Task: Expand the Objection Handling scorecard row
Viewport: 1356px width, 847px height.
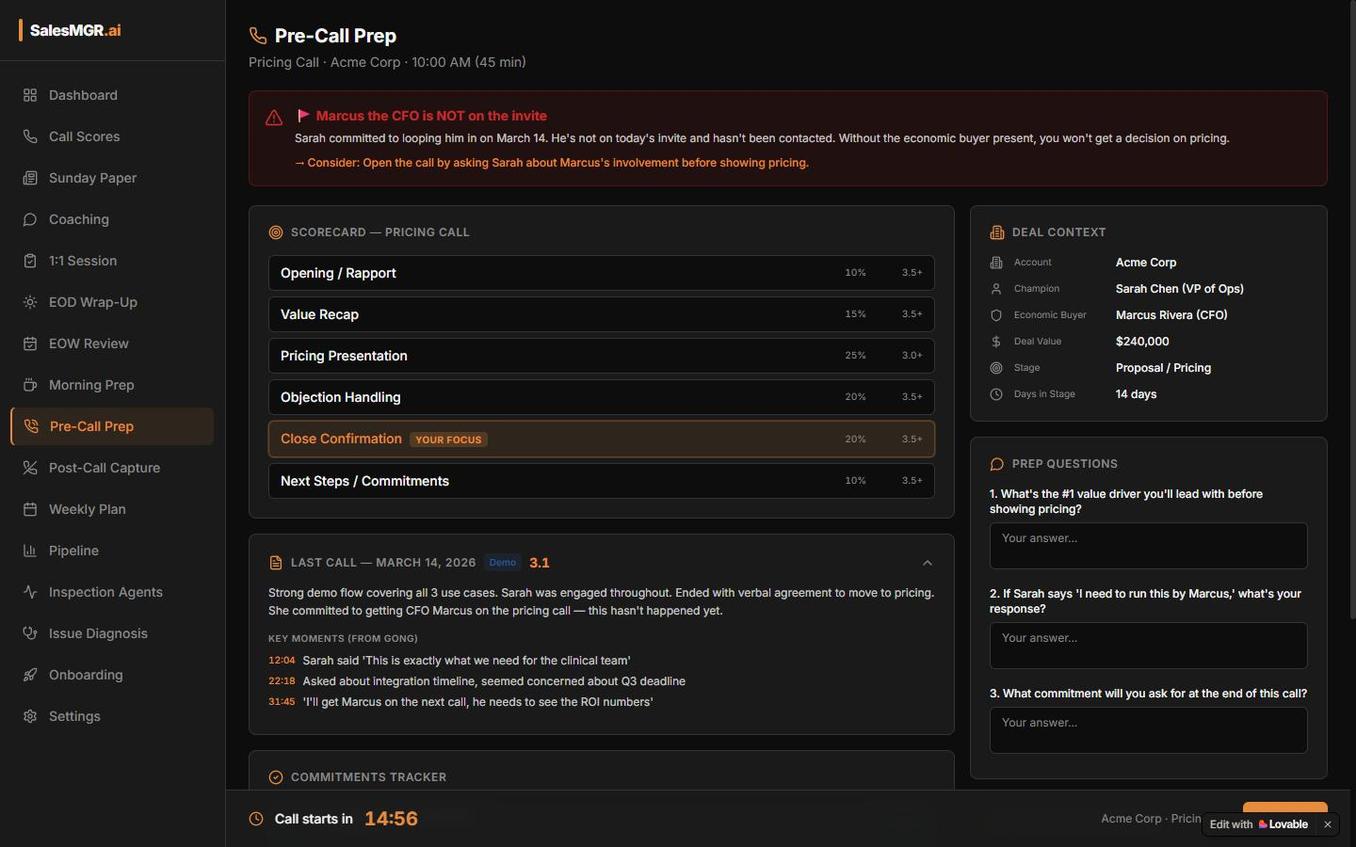Action: (x=601, y=397)
